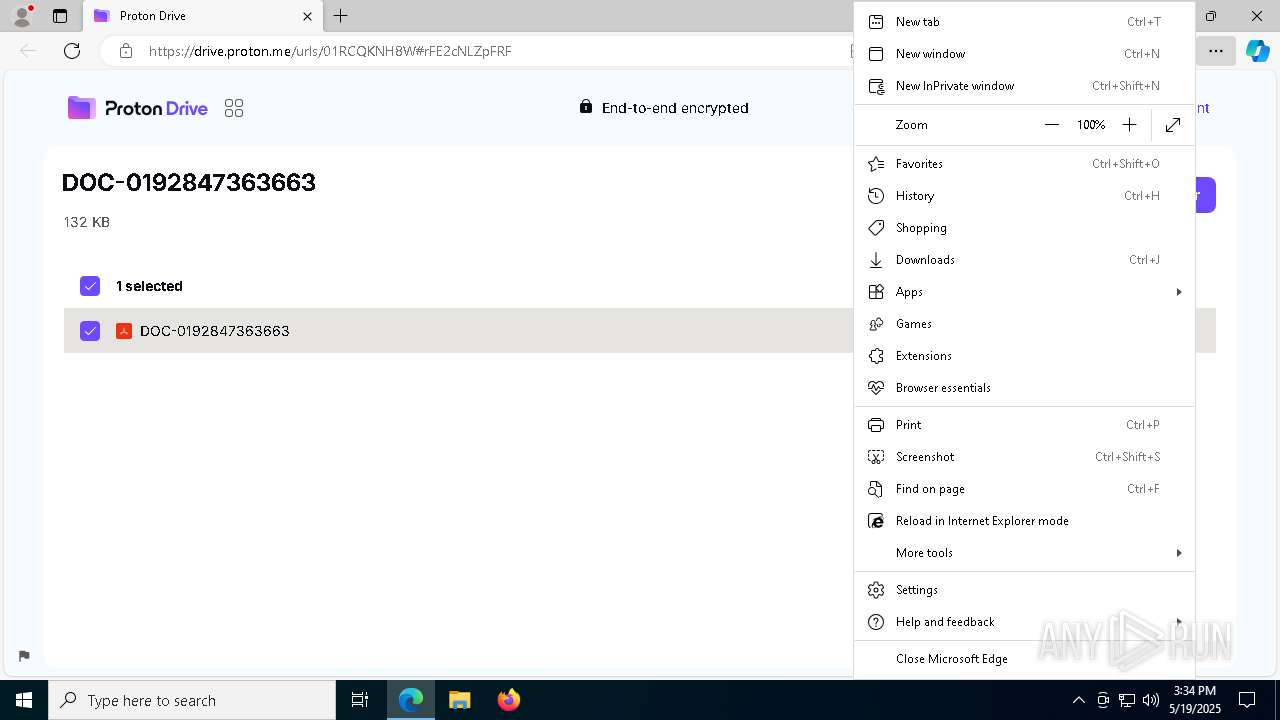Click the DOC-0192847363663 file name in the list
The image size is (1280, 720).
pyautogui.click(x=215, y=331)
